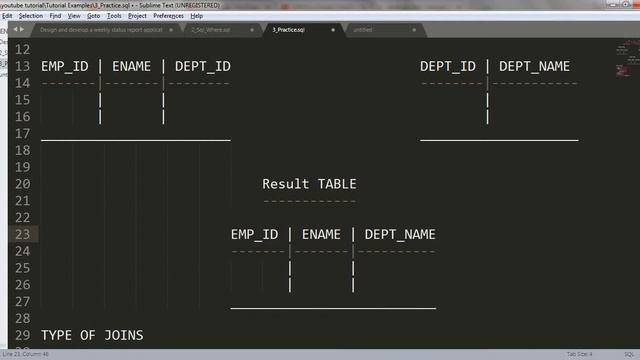Open the Project menu
The width and height of the screenshot is (640, 360).
pyautogui.click(x=137, y=16)
